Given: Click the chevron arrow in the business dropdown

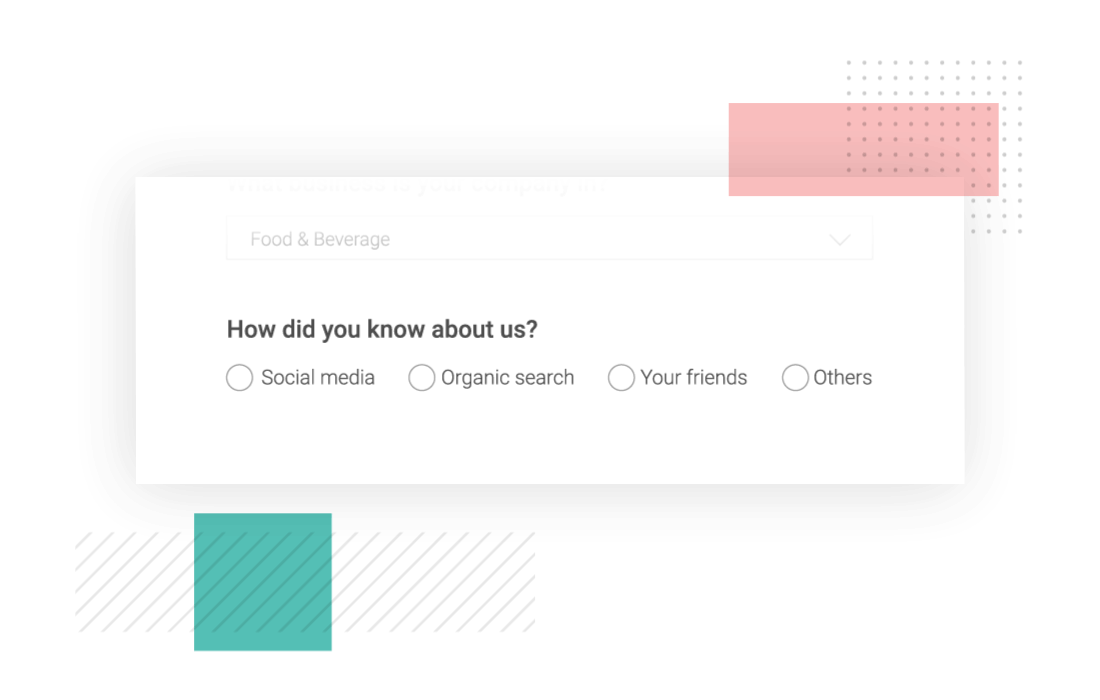Looking at the screenshot, I should [839, 240].
